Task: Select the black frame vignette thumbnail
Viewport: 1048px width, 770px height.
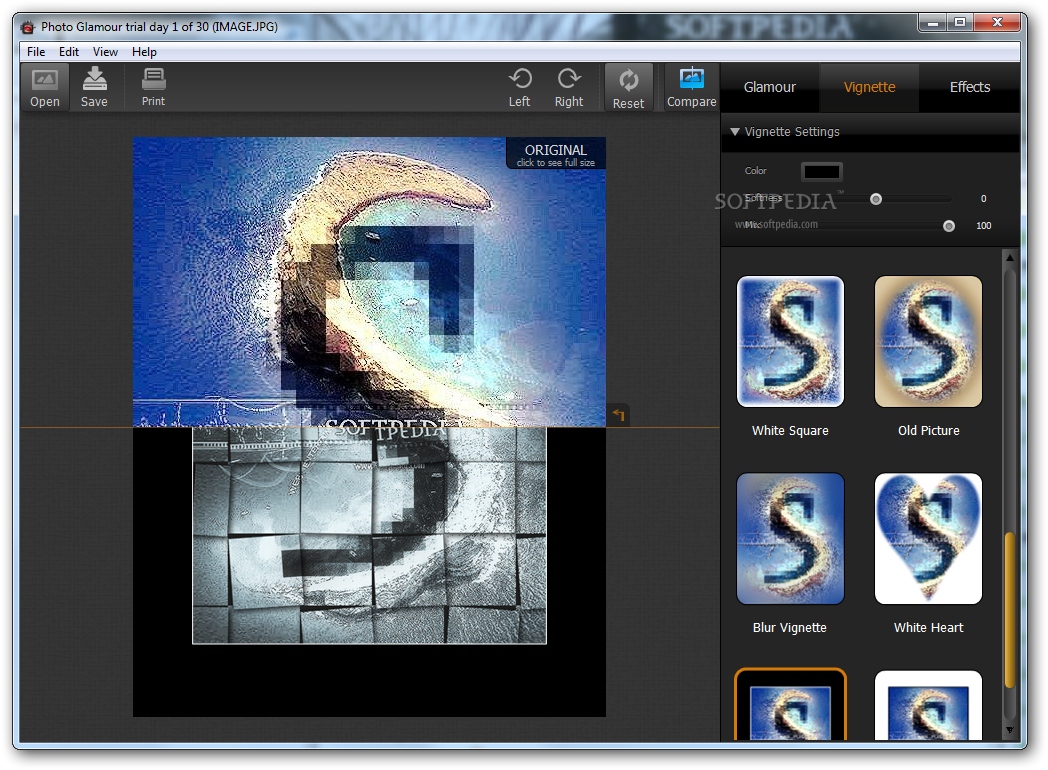Action: coord(790,704)
